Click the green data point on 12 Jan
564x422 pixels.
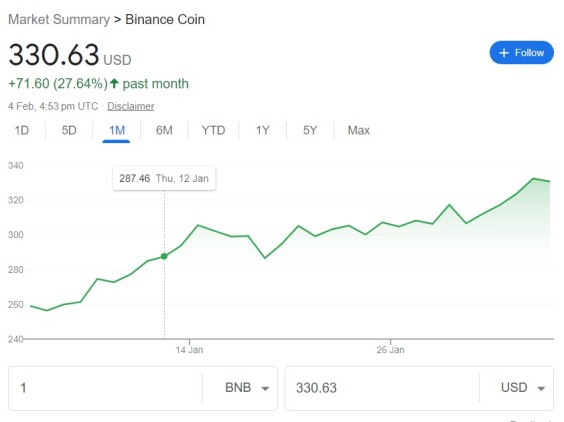pyautogui.click(x=164, y=257)
